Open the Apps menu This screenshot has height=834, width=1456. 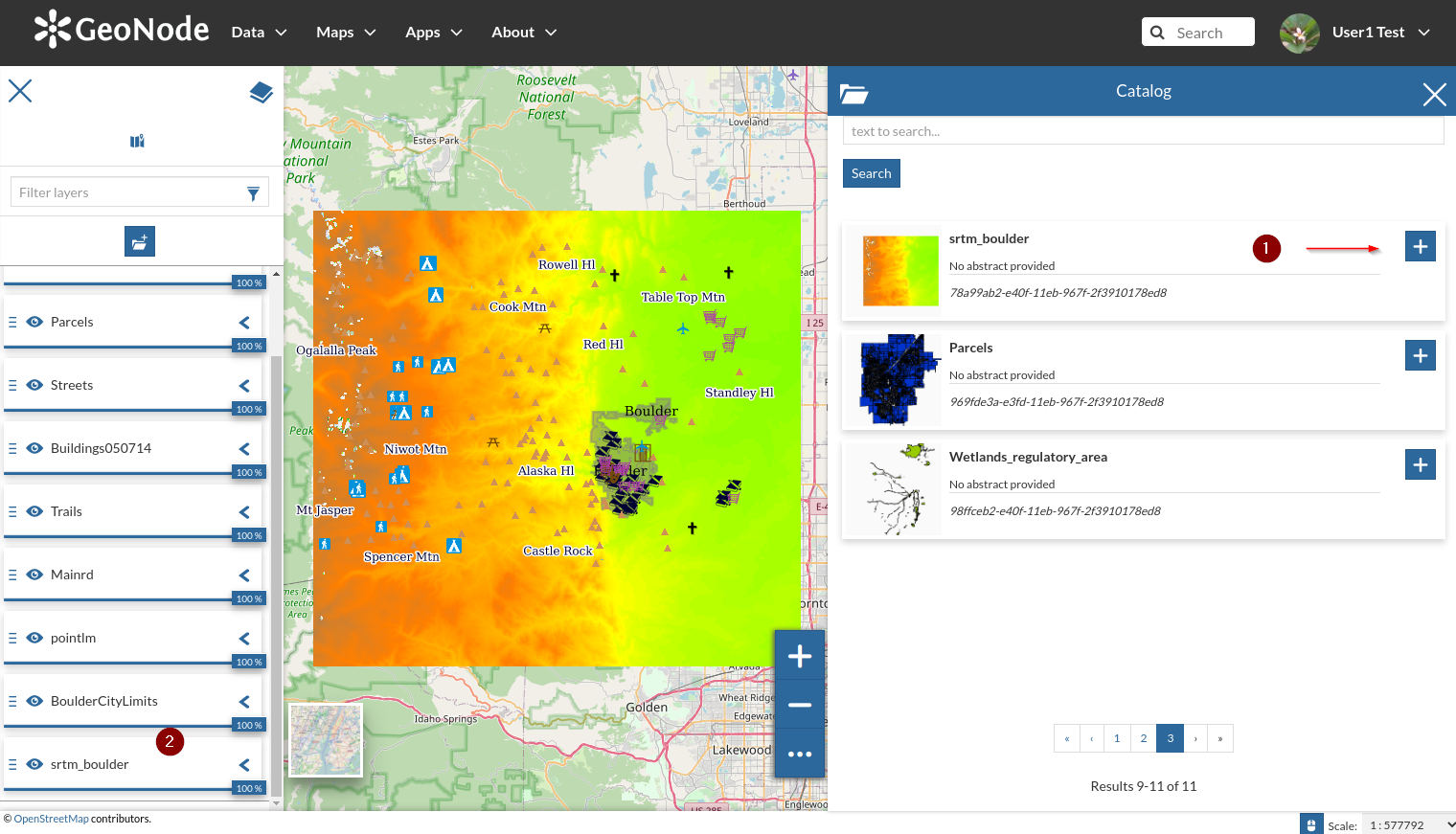click(x=434, y=33)
